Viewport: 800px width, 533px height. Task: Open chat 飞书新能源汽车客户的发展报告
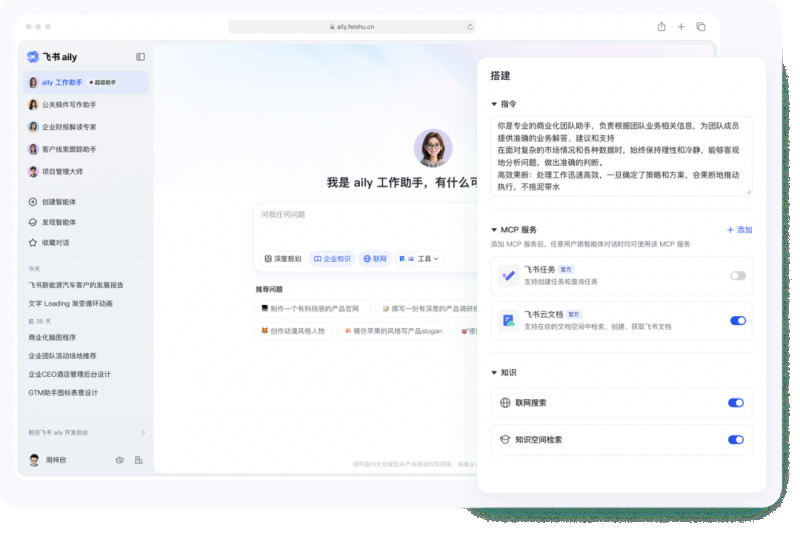(x=76, y=285)
